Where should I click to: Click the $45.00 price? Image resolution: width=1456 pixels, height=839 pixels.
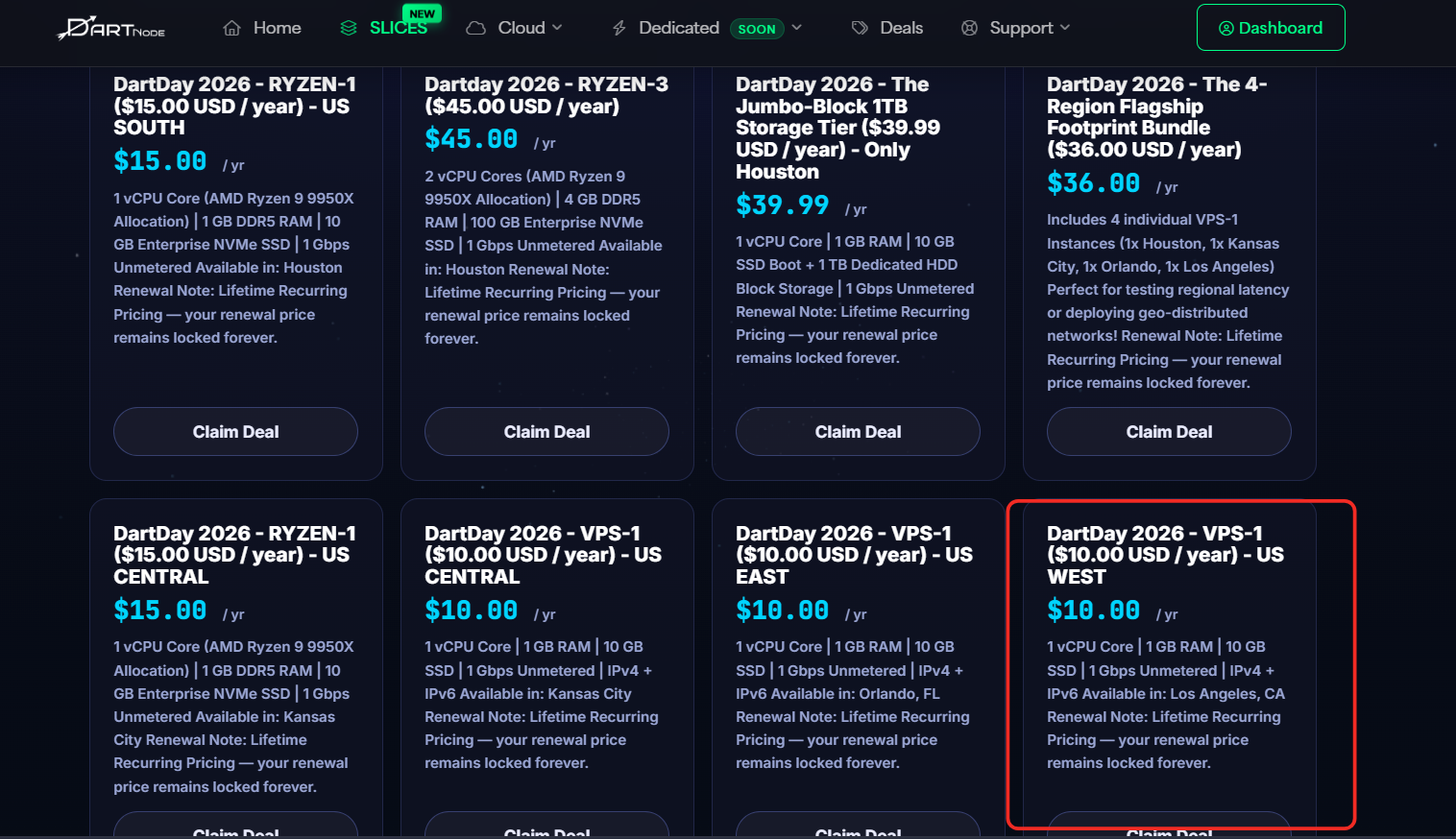(471, 139)
